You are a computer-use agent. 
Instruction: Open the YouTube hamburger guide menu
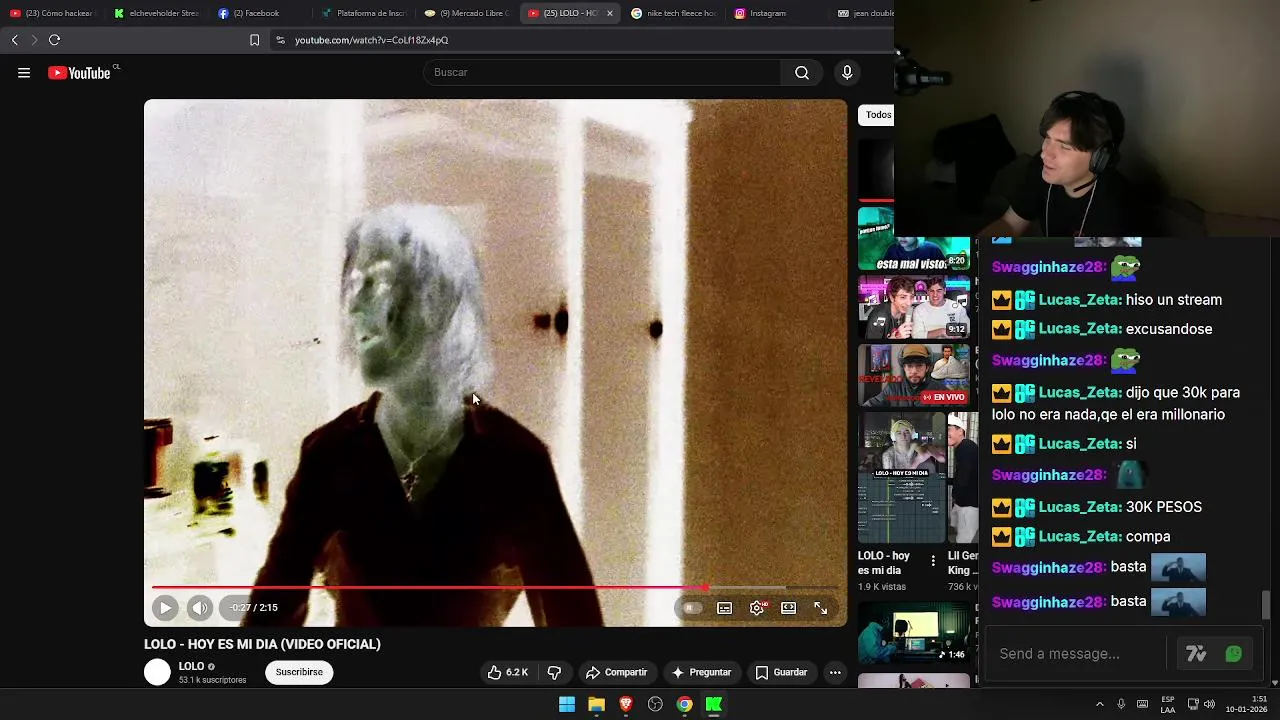pos(24,73)
